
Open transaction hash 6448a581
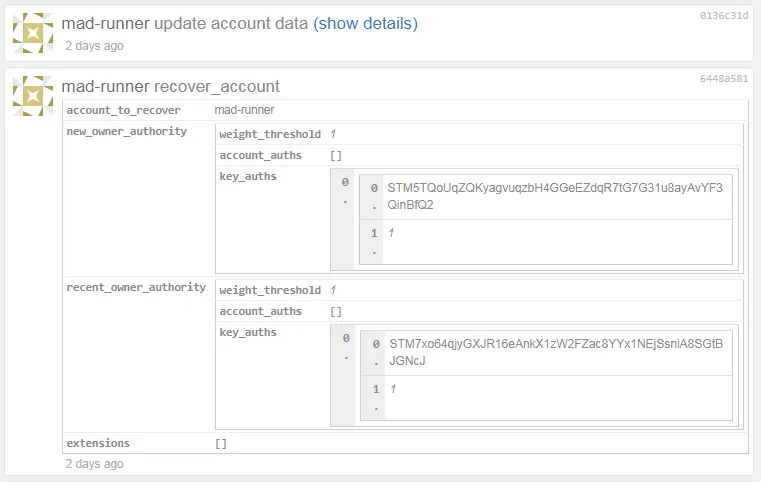724,78
